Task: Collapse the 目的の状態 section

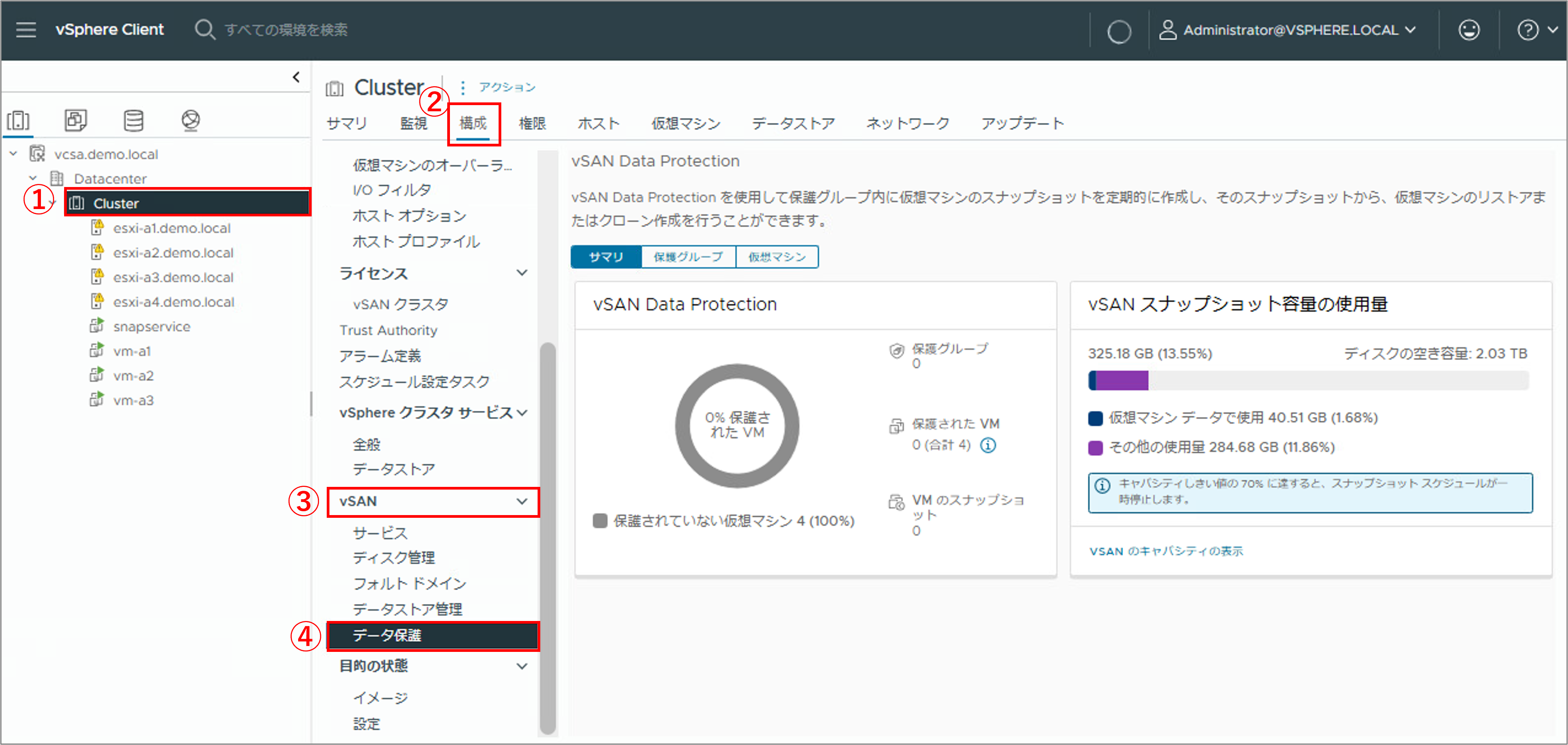Action: (x=522, y=666)
